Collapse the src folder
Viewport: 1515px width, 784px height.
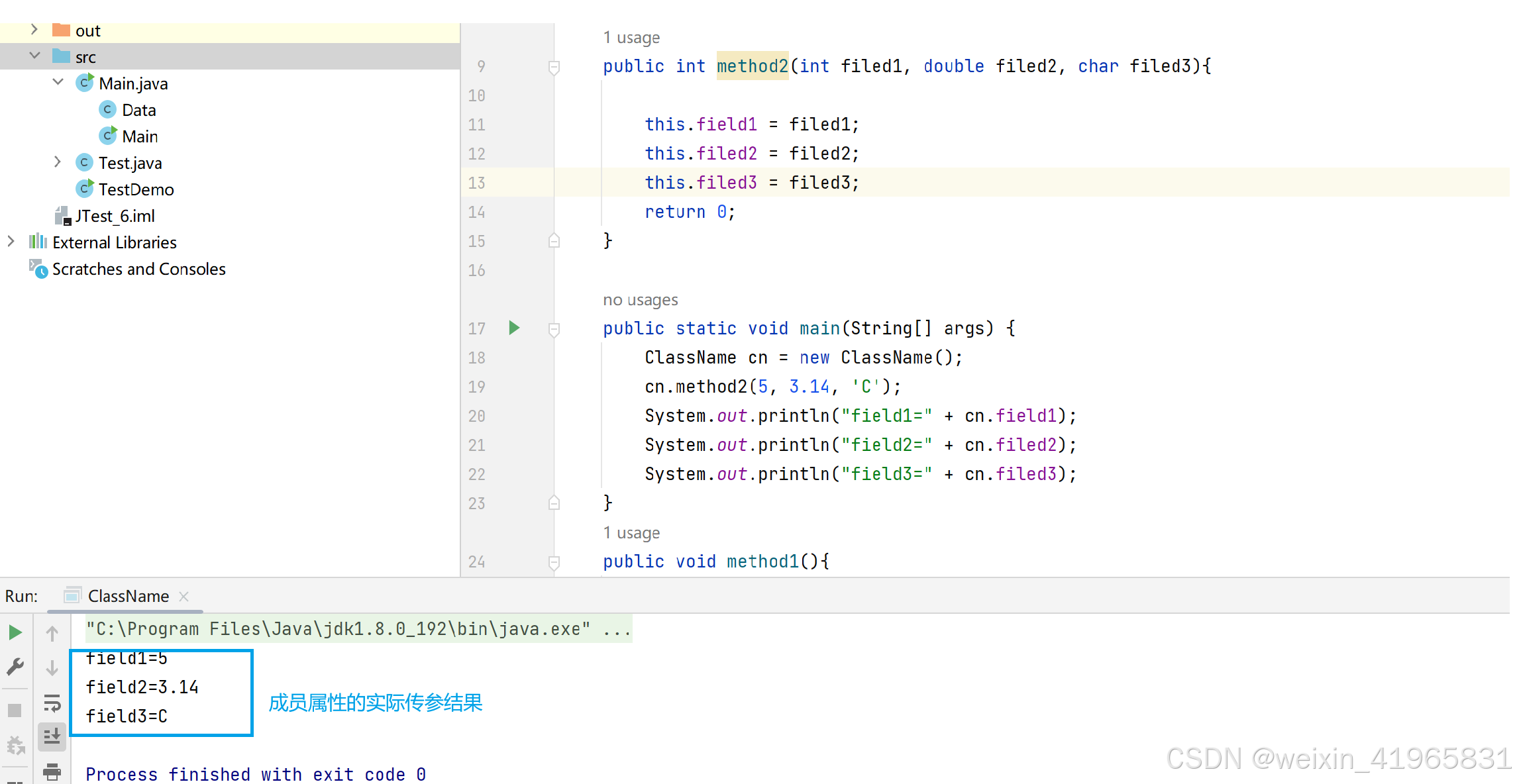(x=34, y=56)
